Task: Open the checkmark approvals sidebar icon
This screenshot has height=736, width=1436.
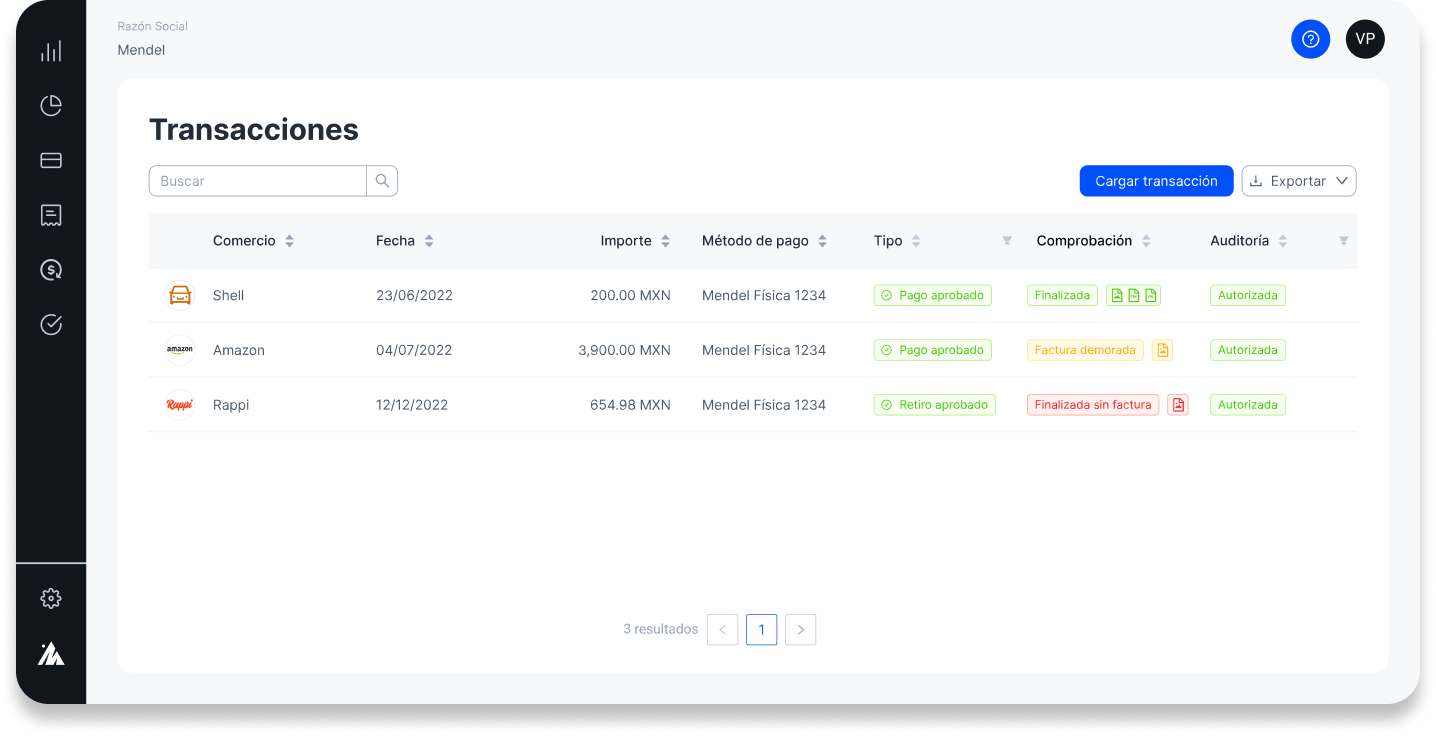Action: pos(51,324)
